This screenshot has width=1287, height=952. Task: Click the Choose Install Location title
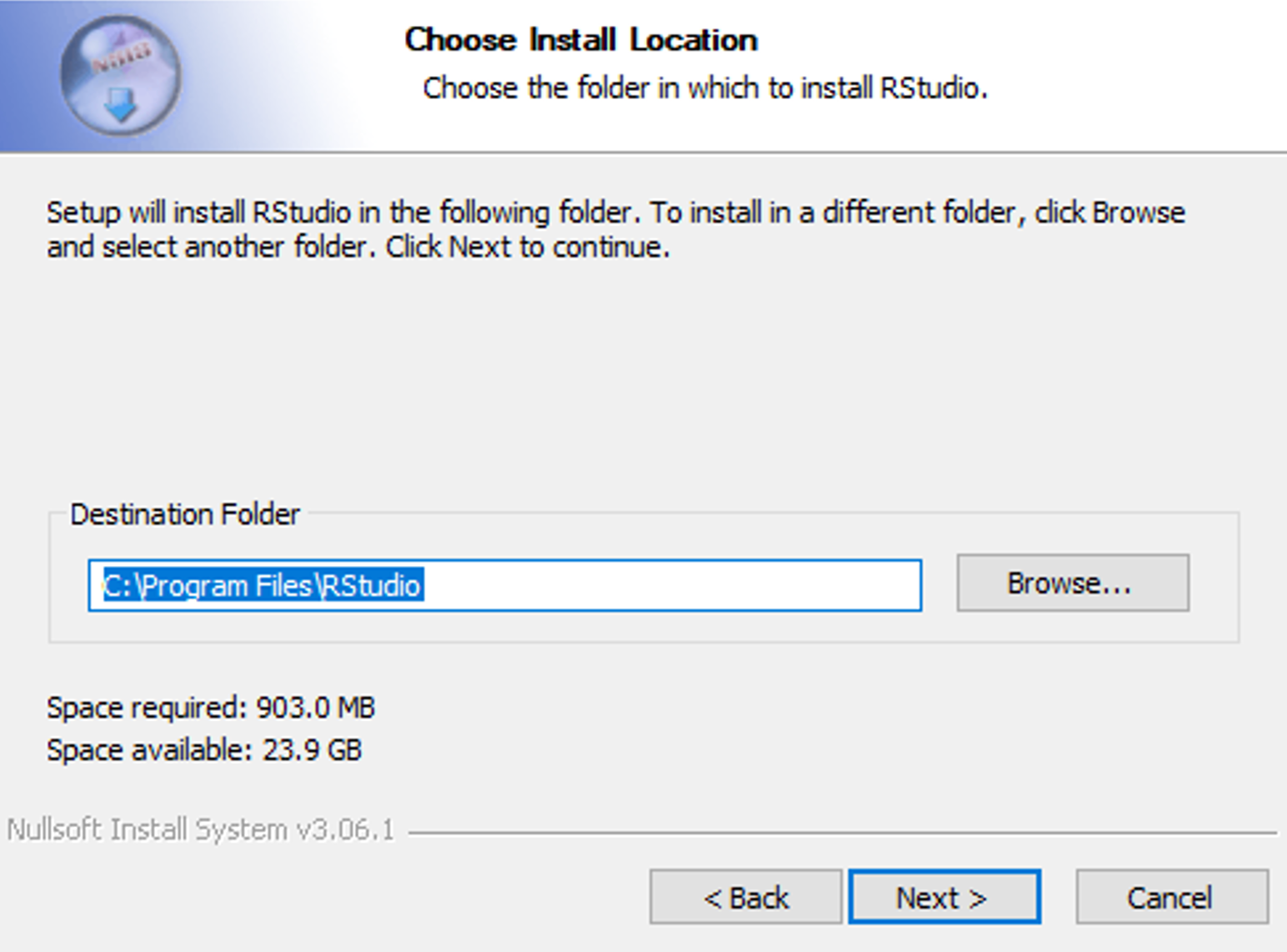580,38
